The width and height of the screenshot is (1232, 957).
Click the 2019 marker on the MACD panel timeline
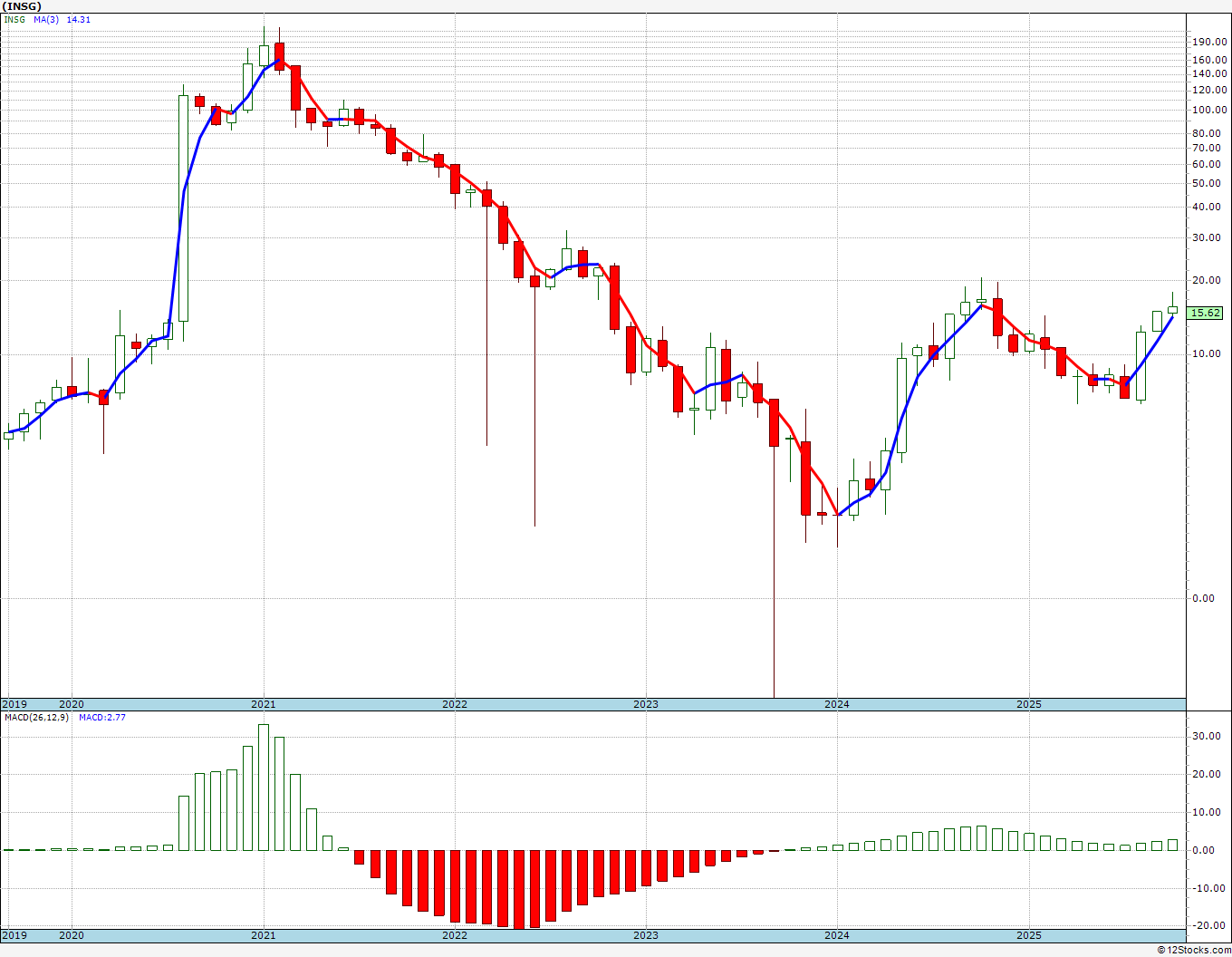(14, 934)
